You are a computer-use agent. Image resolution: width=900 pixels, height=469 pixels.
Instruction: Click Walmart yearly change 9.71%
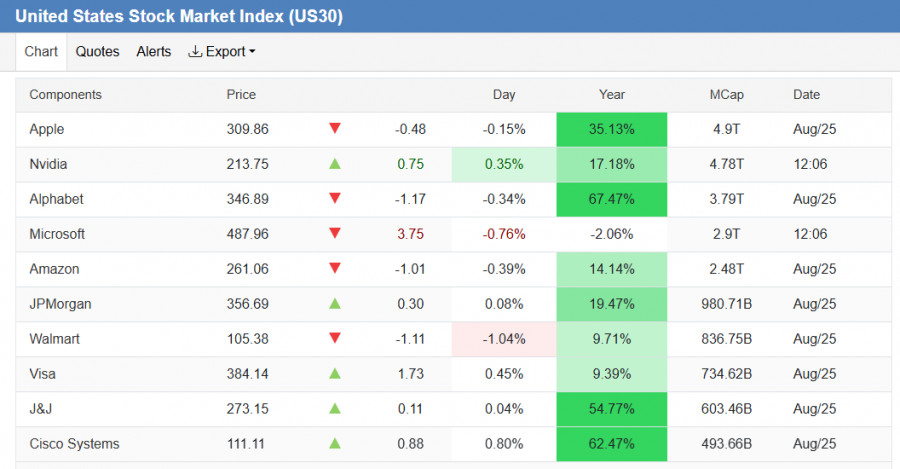[x=612, y=339]
